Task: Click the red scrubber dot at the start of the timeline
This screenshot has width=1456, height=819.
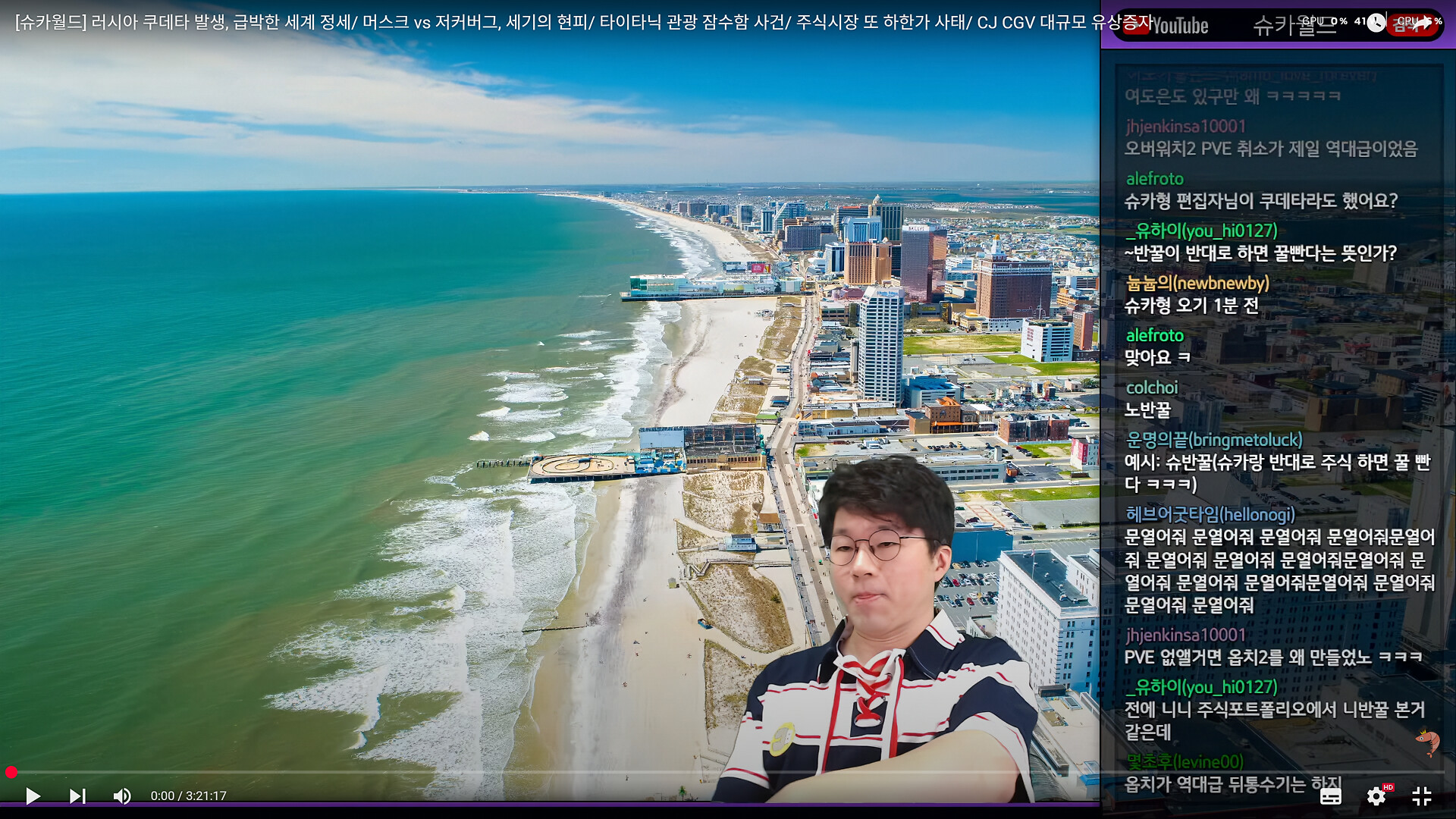Action: (x=11, y=773)
